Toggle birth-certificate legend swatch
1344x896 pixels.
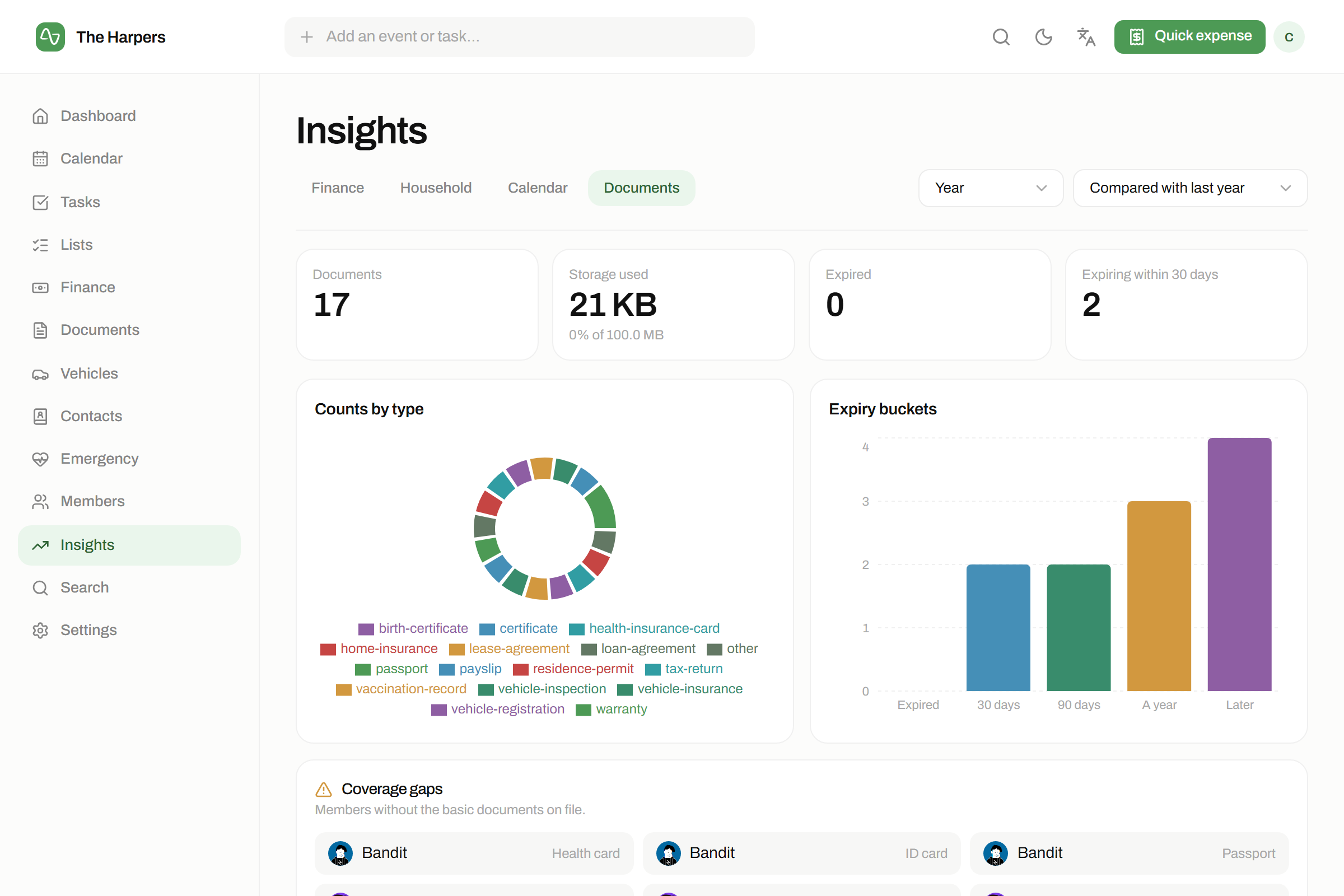(x=366, y=629)
